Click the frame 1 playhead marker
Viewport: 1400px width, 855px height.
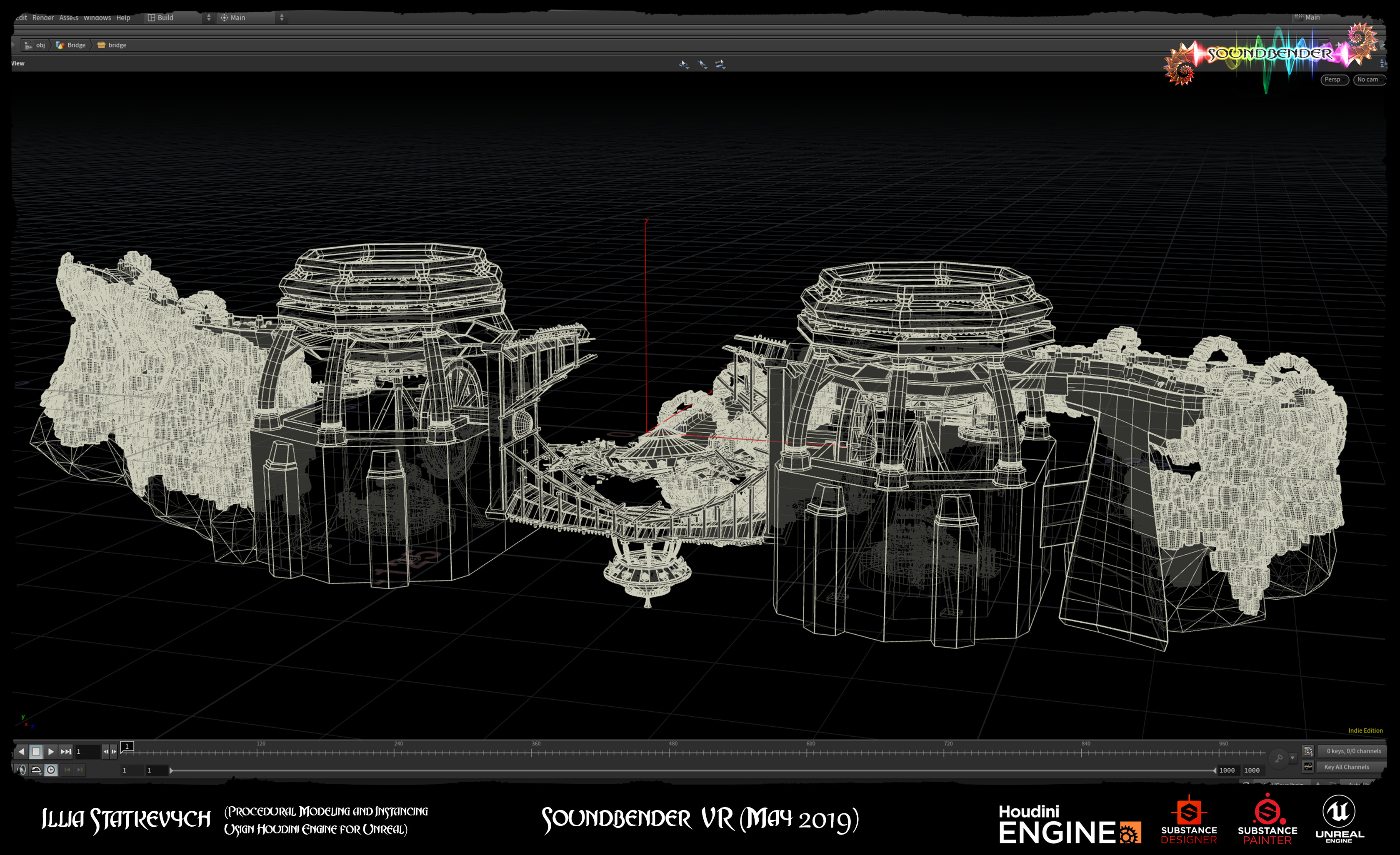click(x=127, y=746)
